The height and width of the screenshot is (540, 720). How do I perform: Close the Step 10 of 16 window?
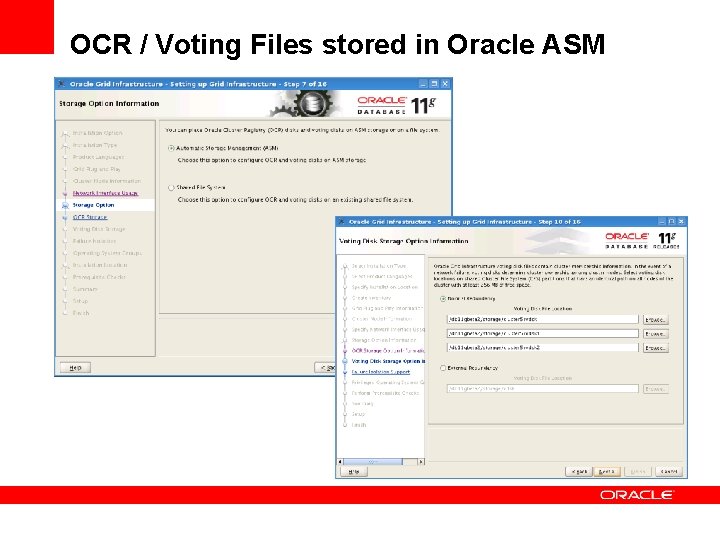tap(681, 222)
